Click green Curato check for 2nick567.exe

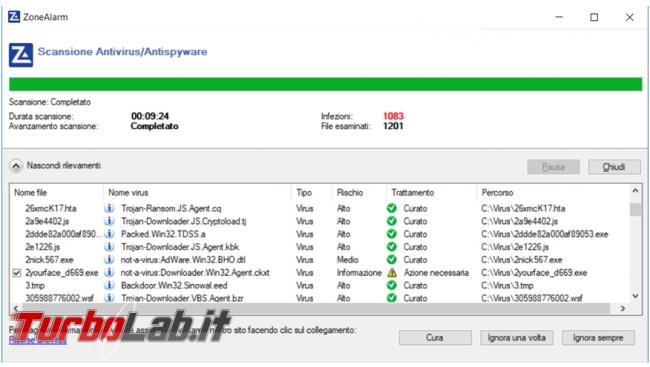tap(392, 260)
